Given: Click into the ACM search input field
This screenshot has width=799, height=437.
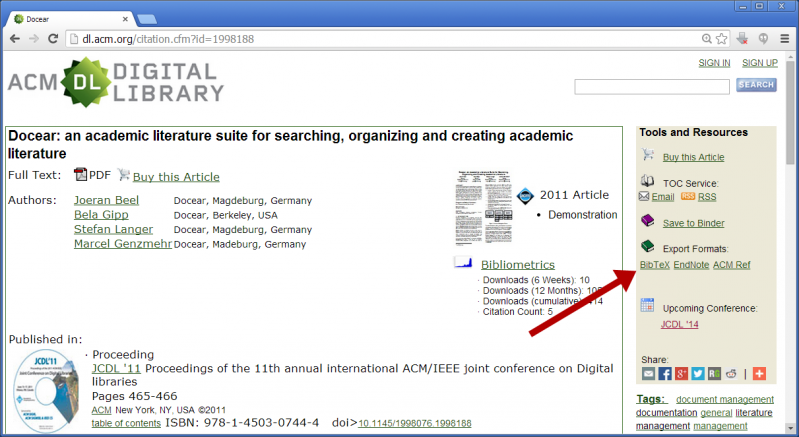Looking at the screenshot, I should coord(652,87).
